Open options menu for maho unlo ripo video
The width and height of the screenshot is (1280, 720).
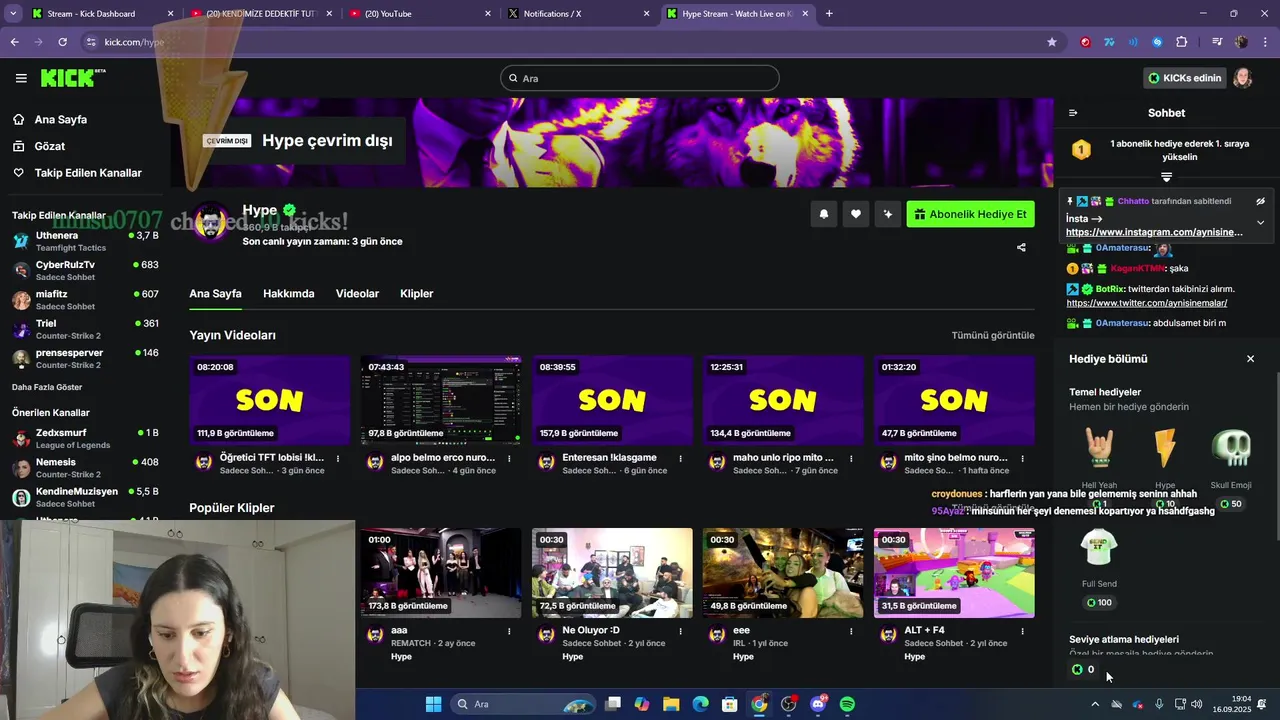click(851, 459)
